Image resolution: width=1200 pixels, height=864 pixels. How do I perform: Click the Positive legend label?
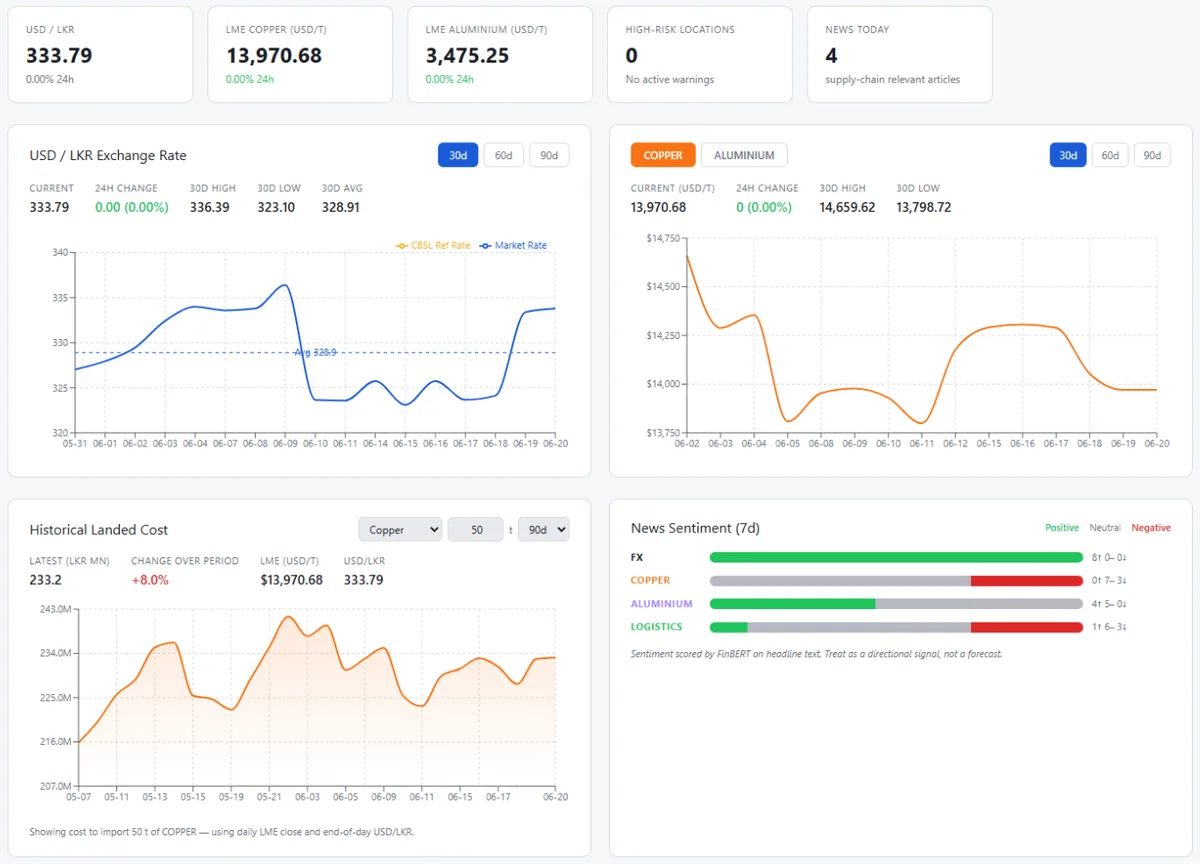tap(1062, 528)
